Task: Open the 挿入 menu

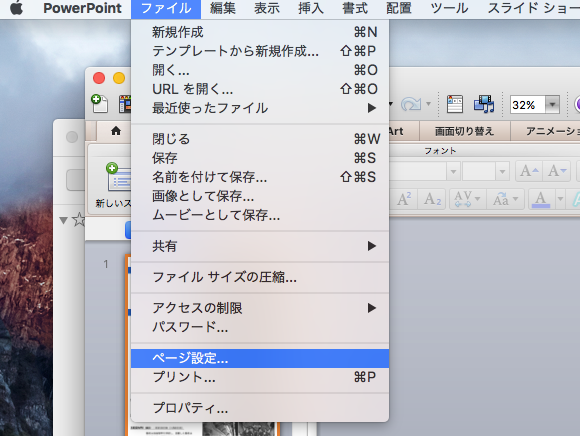Action: point(311,8)
